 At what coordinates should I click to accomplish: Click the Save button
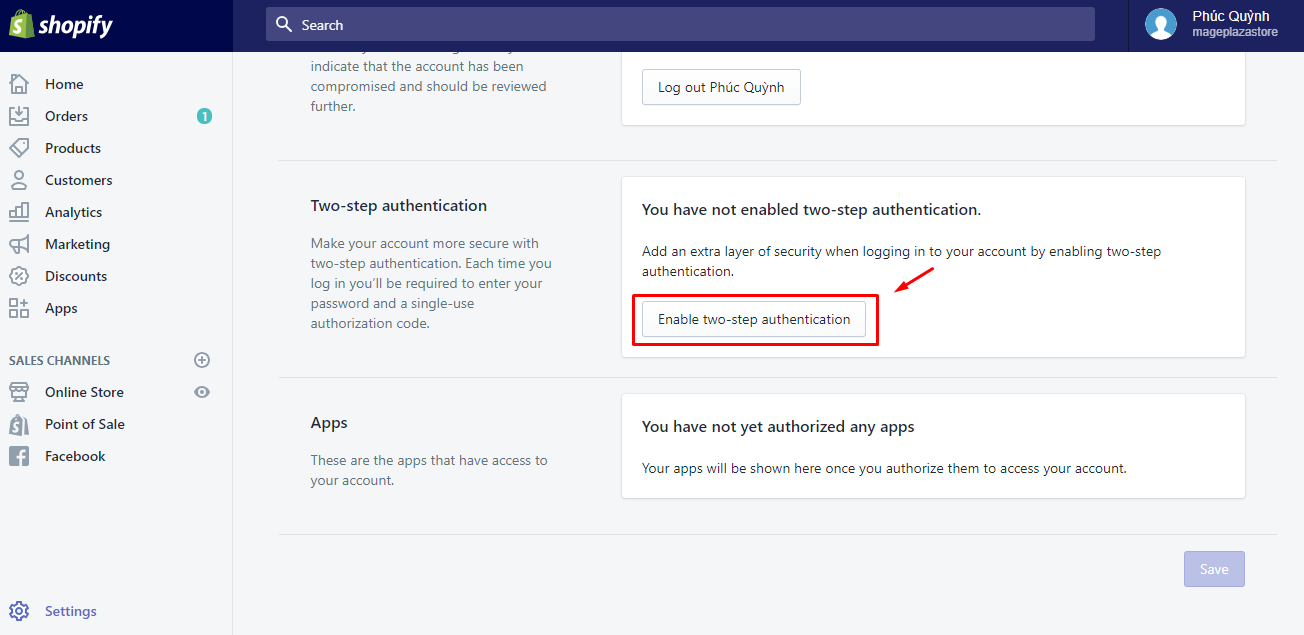(x=1214, y=569)
